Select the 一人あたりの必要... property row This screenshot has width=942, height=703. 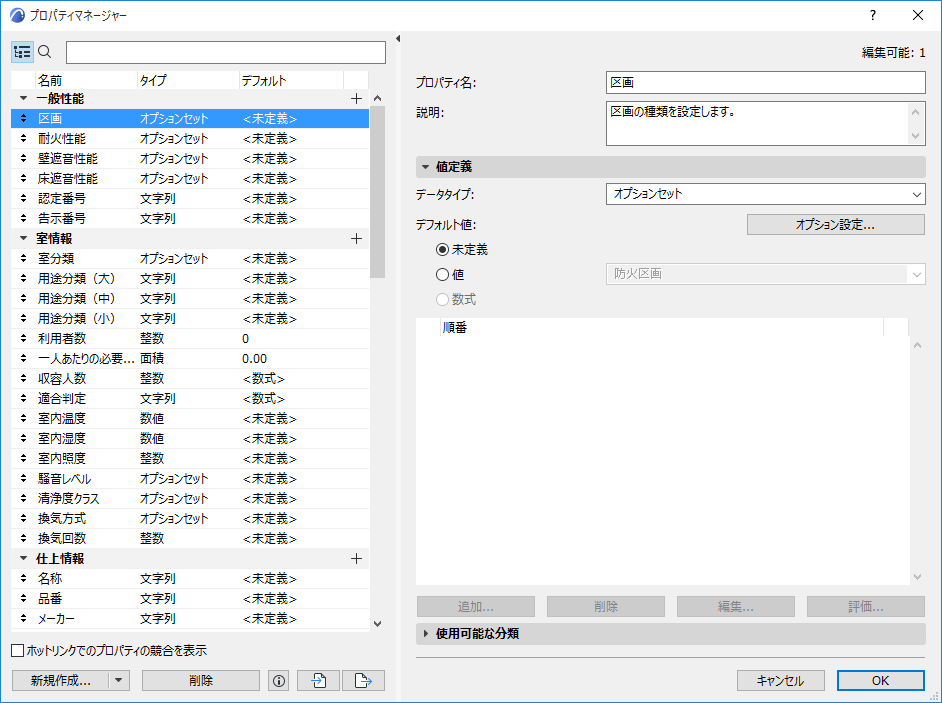190,359
